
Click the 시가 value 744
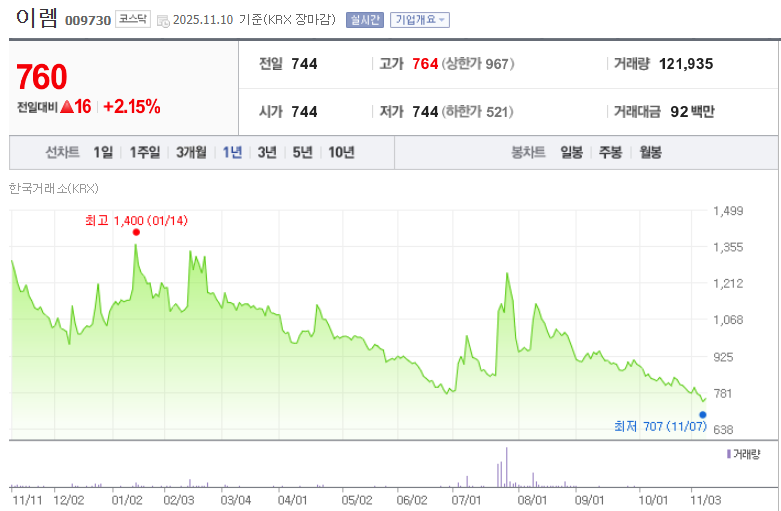304,112
